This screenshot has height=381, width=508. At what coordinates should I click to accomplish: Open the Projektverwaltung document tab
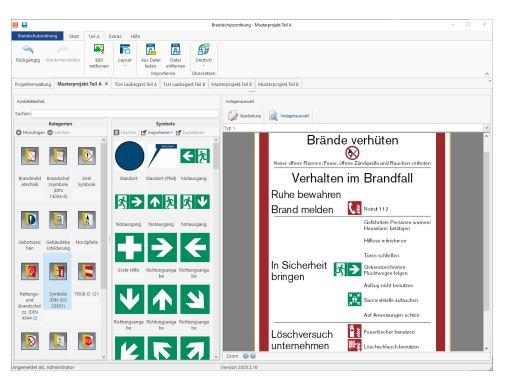click(33, 84)
